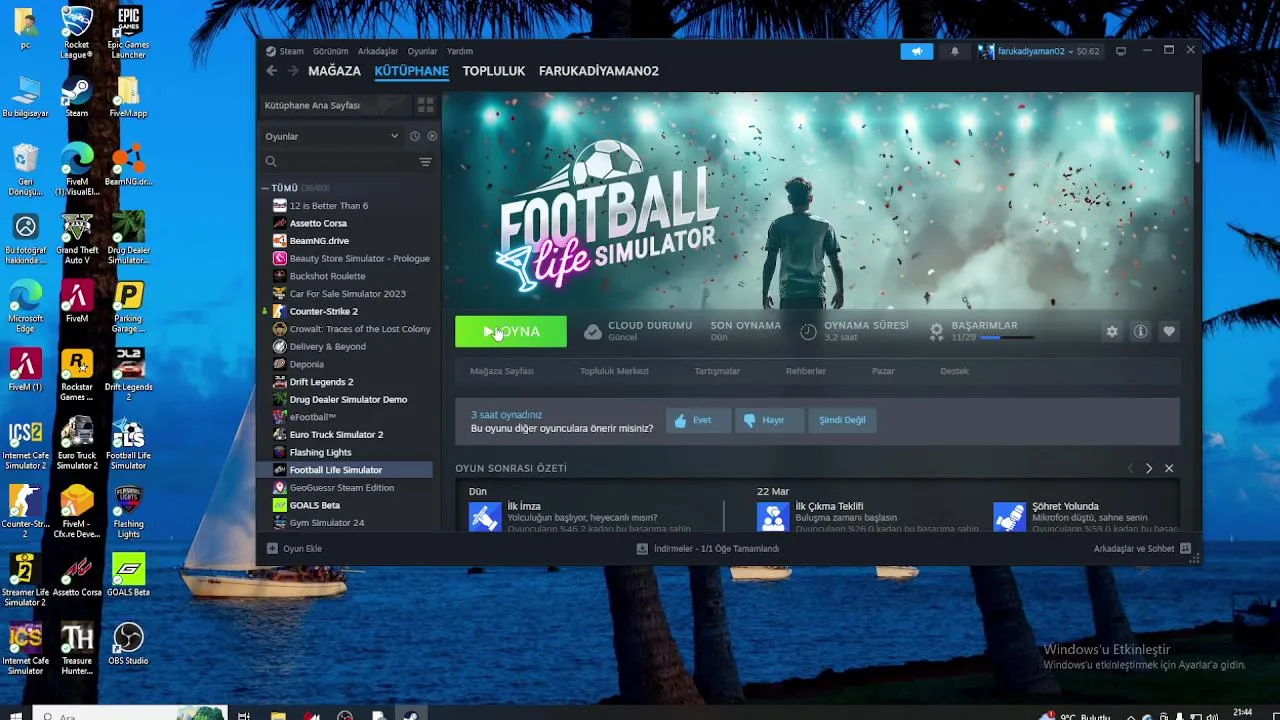The height and width of the screenshot is (720, 1280).
Task: Open Kütüphane Ana Sayfası
Action: click(x=336, y=105)
